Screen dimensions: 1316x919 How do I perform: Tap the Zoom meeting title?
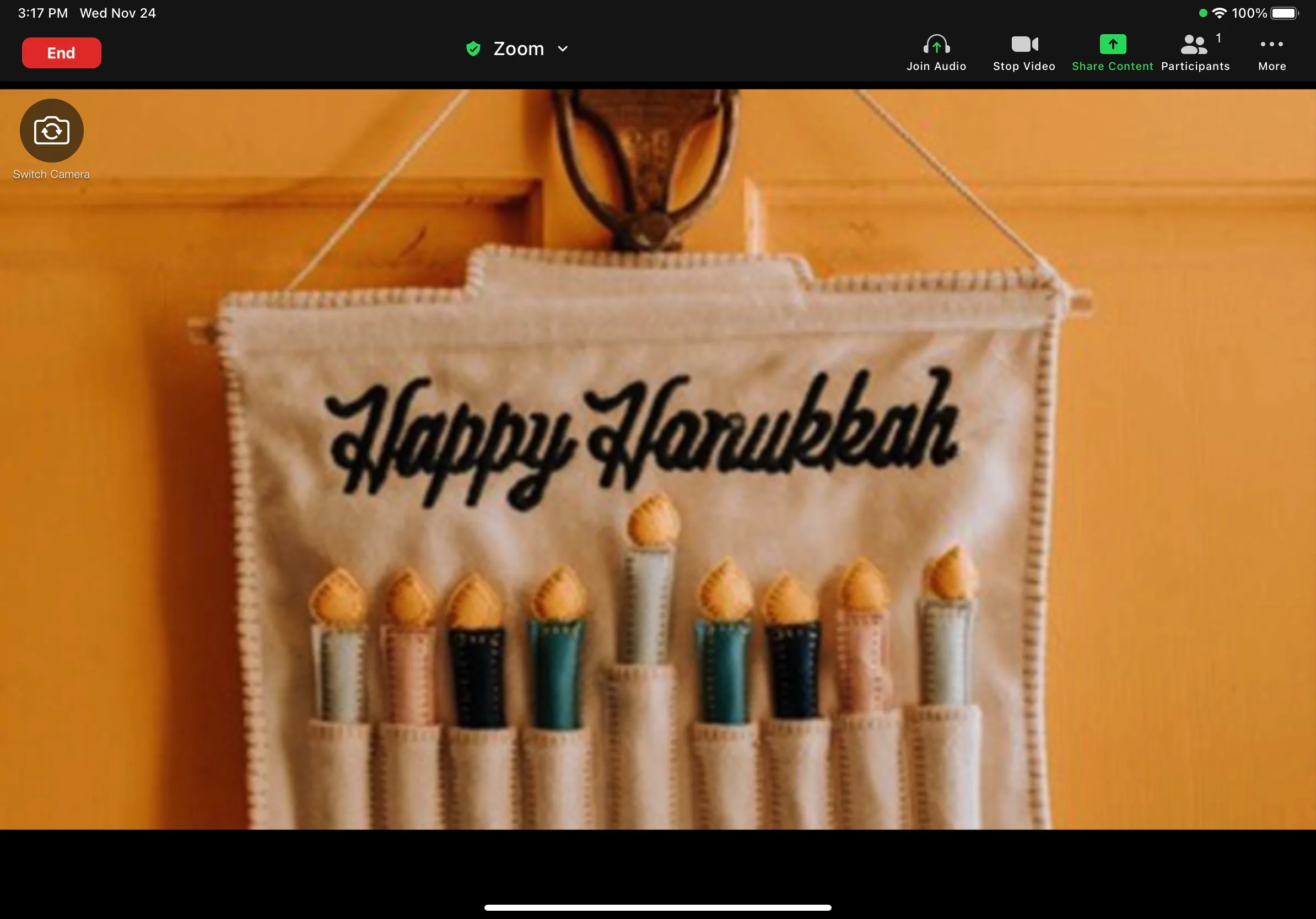tap(519, 48)
